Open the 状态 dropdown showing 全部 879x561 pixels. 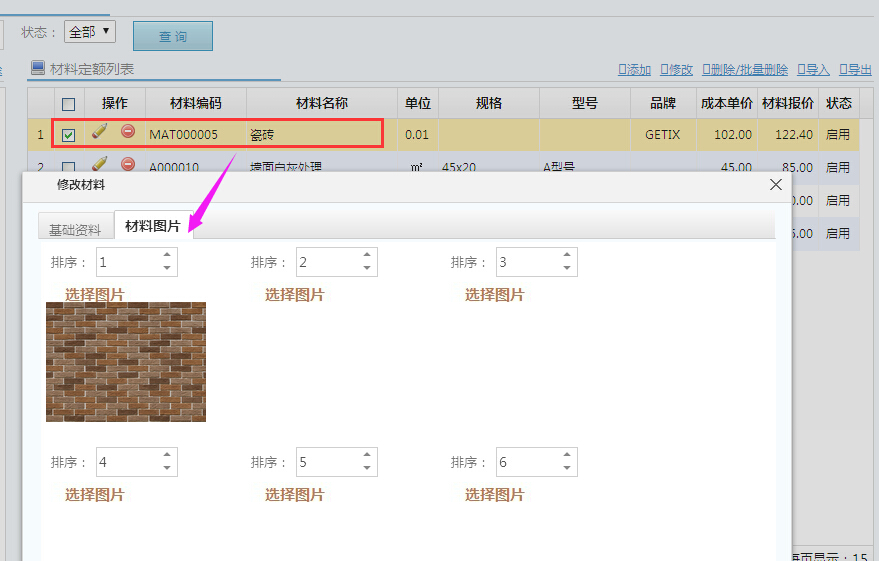tap(90, 32)
